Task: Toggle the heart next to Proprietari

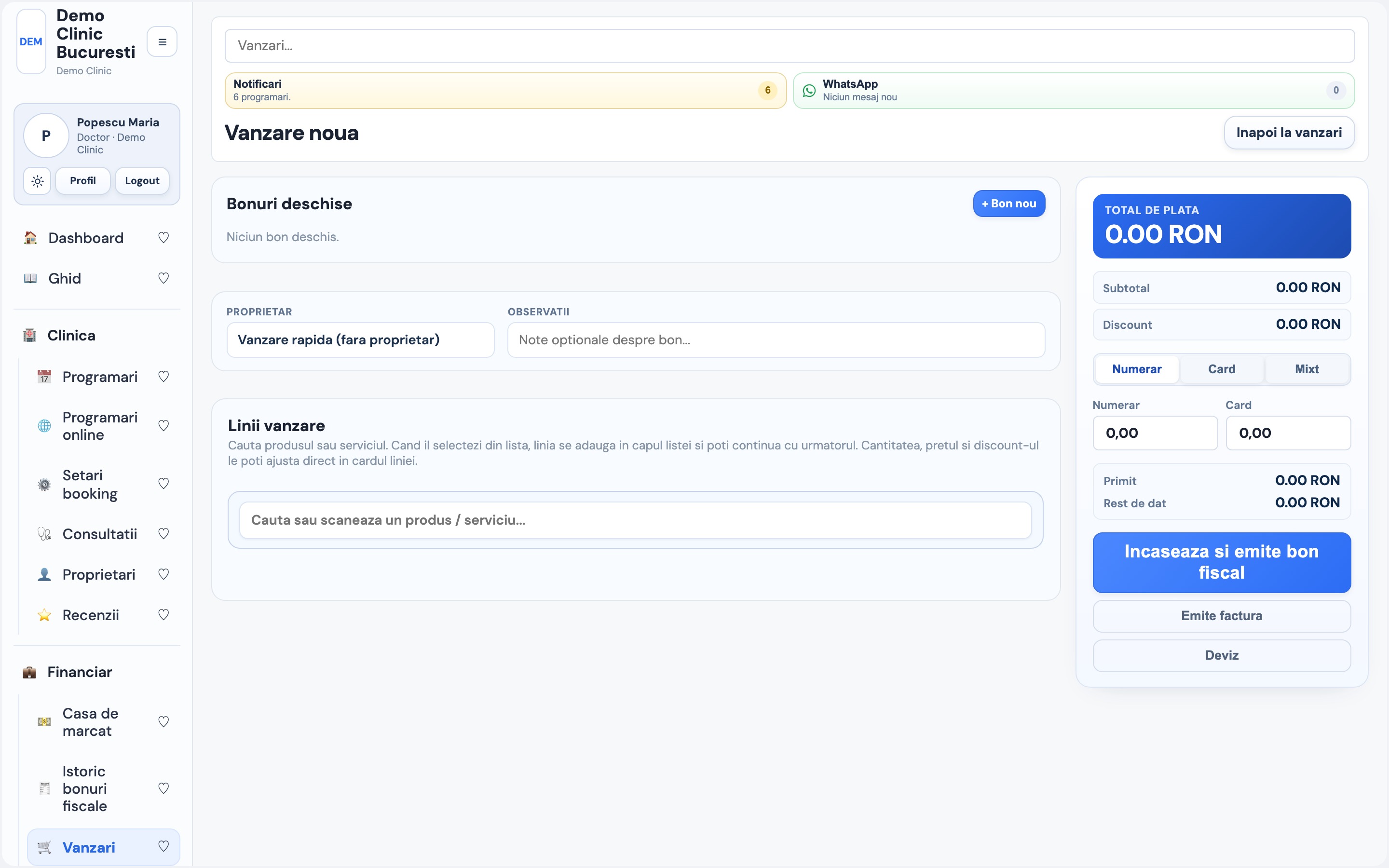Action: click(163, 574)
